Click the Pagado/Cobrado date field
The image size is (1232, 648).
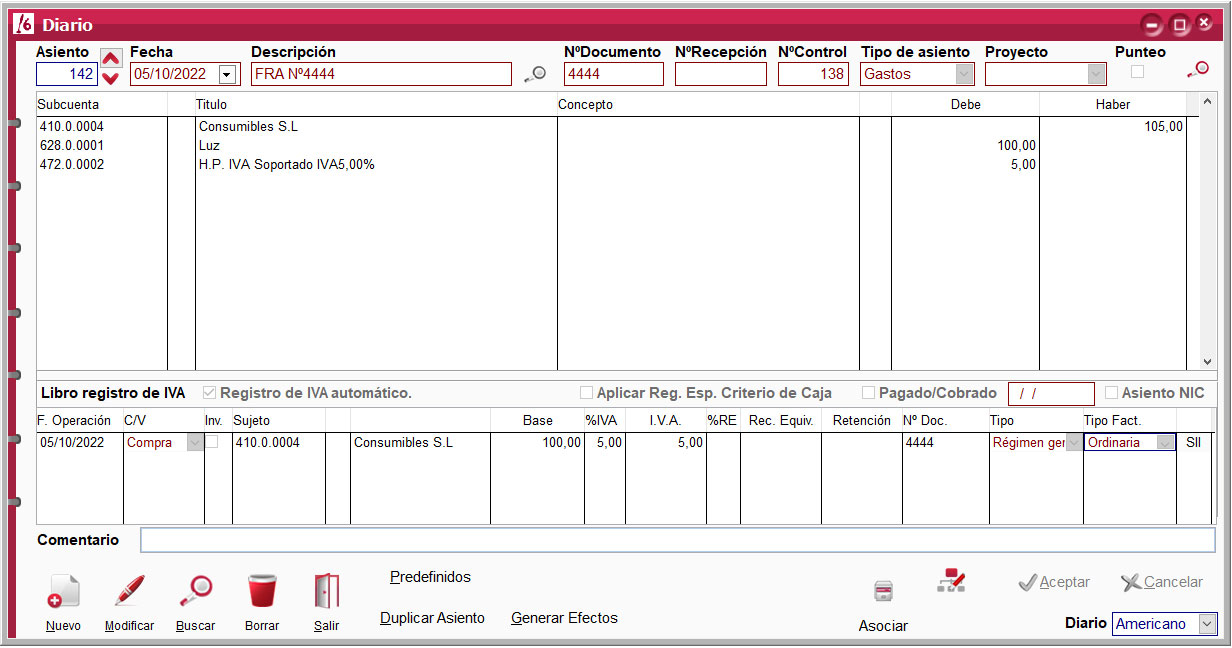pyautogui.click(x=1051, y=393)
